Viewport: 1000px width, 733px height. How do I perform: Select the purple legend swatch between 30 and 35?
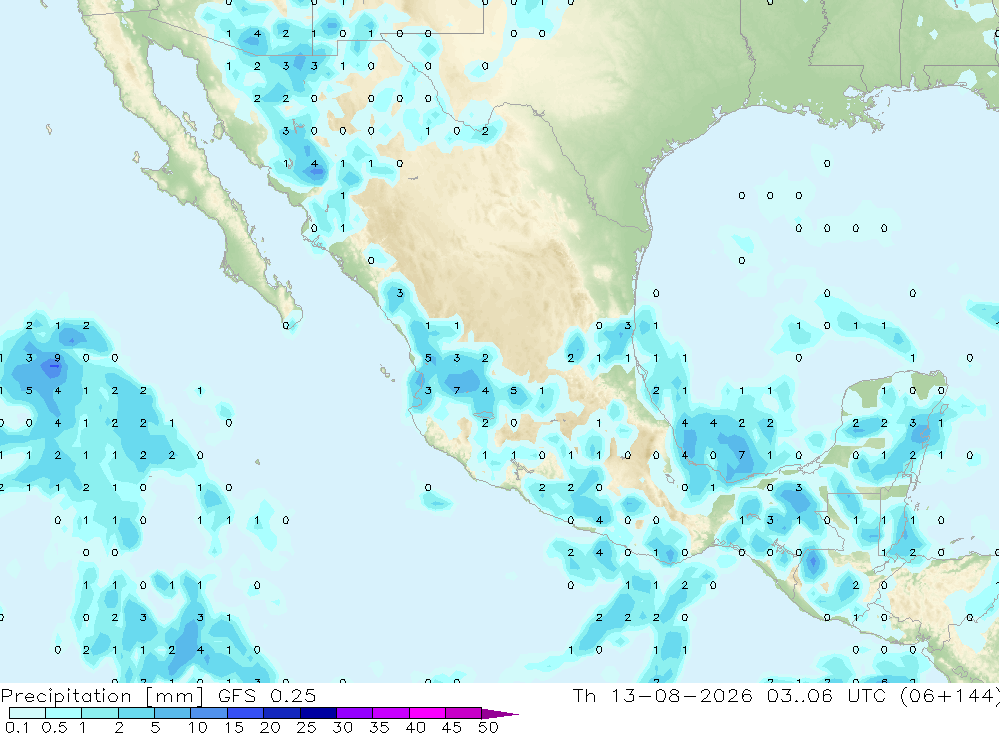click(354, 713)
